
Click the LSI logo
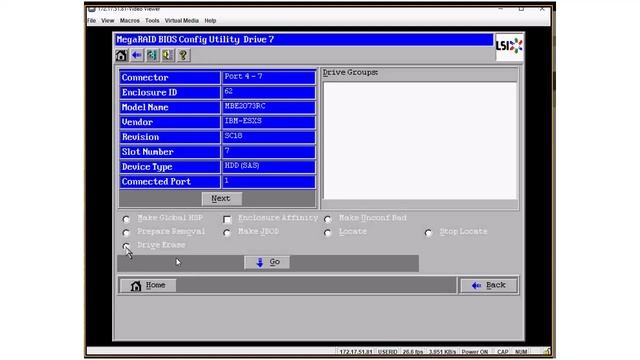click(509, 46)
